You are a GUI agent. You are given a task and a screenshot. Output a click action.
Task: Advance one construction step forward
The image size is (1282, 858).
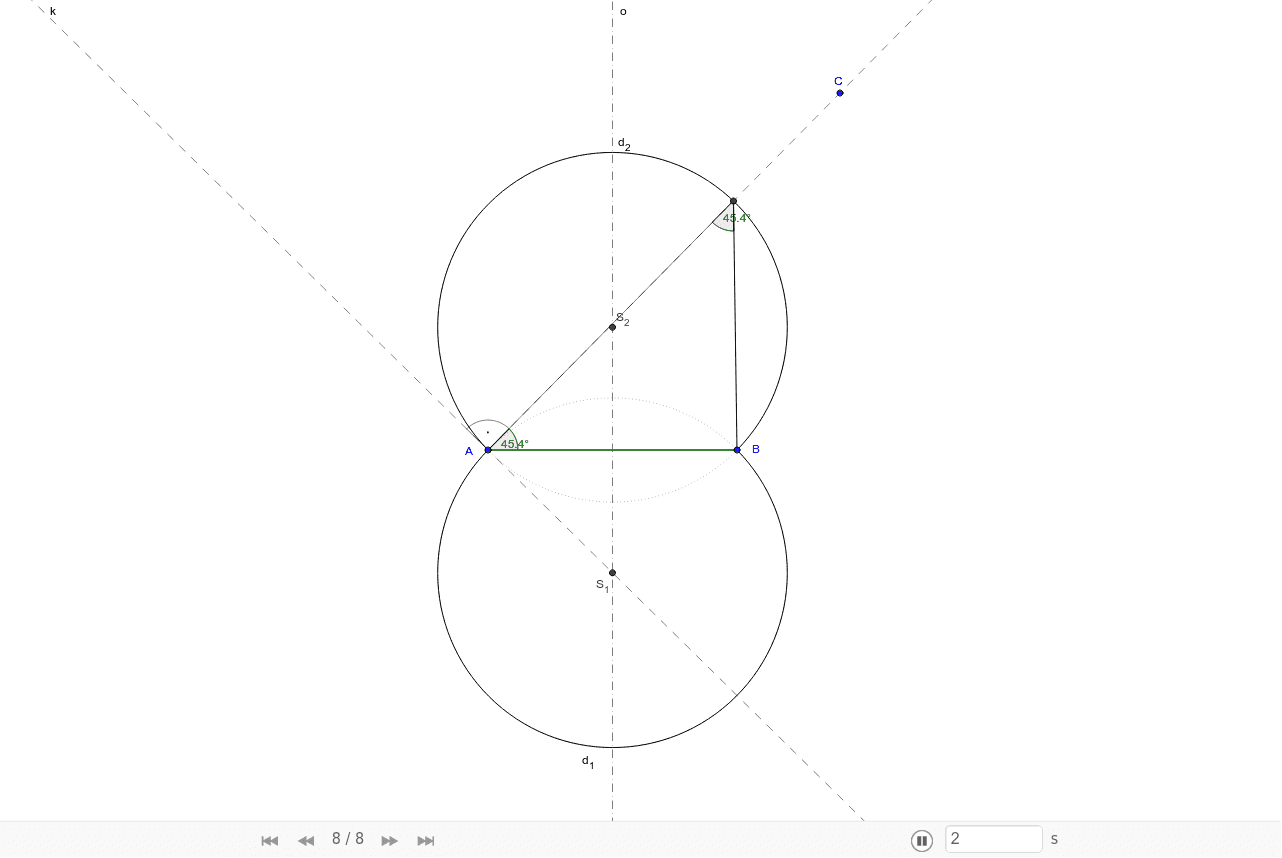tap(390, 840)
